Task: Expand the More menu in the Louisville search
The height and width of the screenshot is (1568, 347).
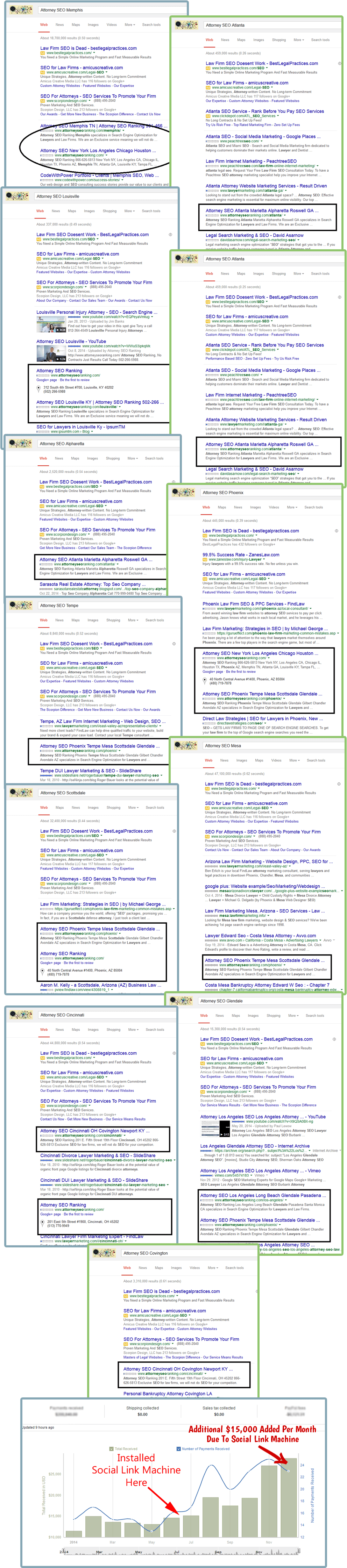Action: 129,211
